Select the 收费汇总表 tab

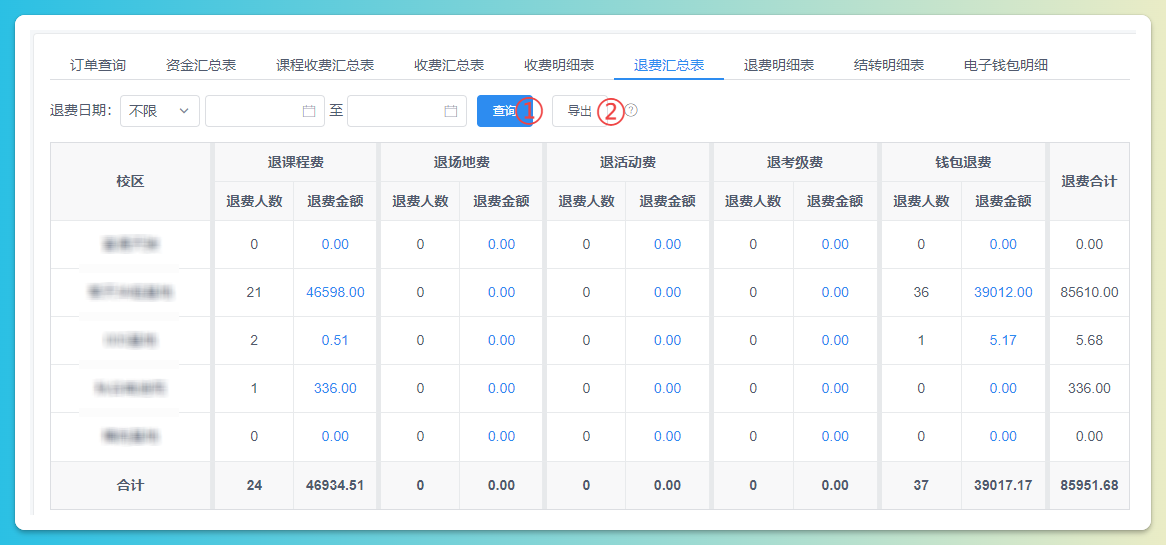coord(449,65)
